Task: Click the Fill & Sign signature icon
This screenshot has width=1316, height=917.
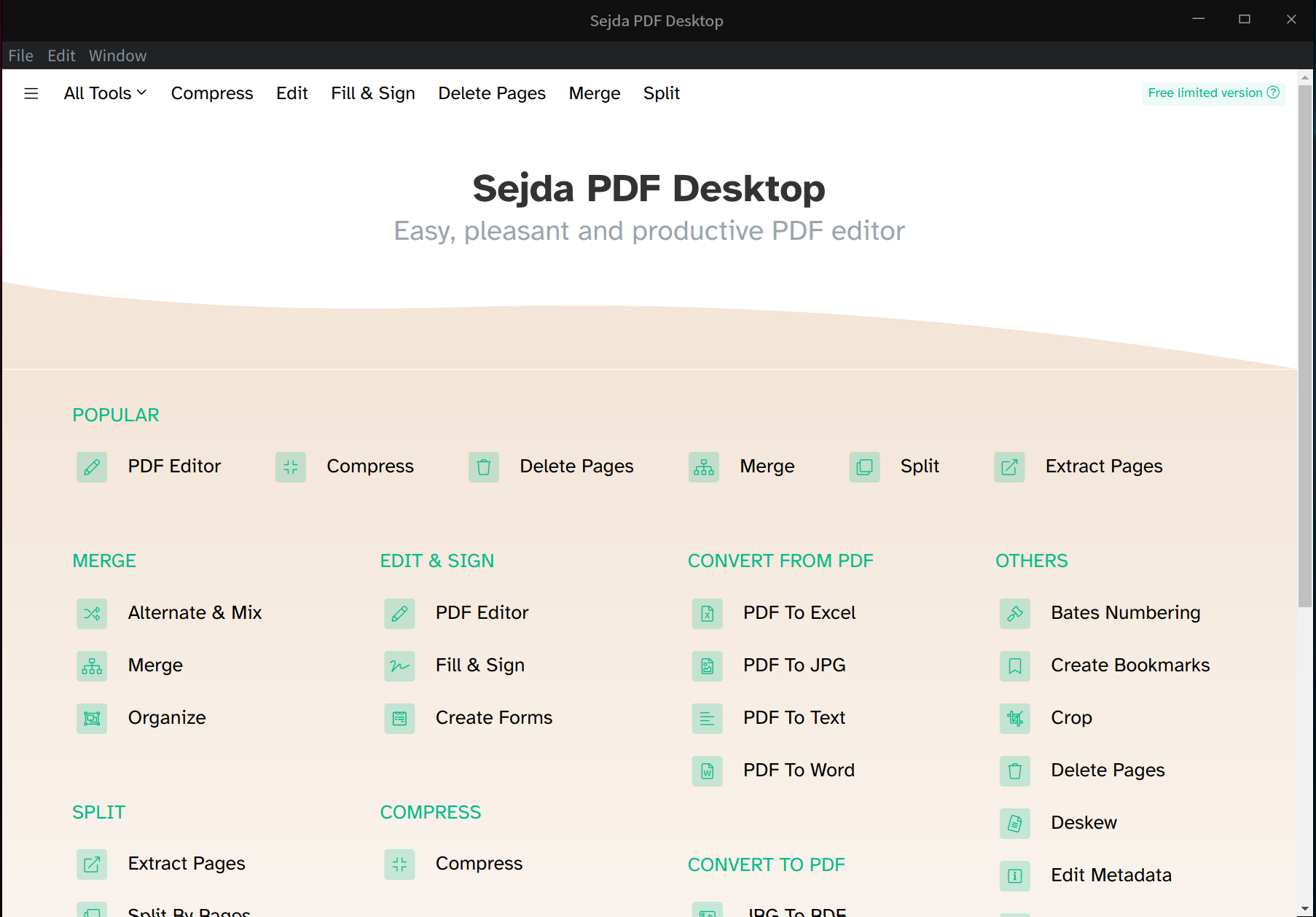Action: pos(399,666)
